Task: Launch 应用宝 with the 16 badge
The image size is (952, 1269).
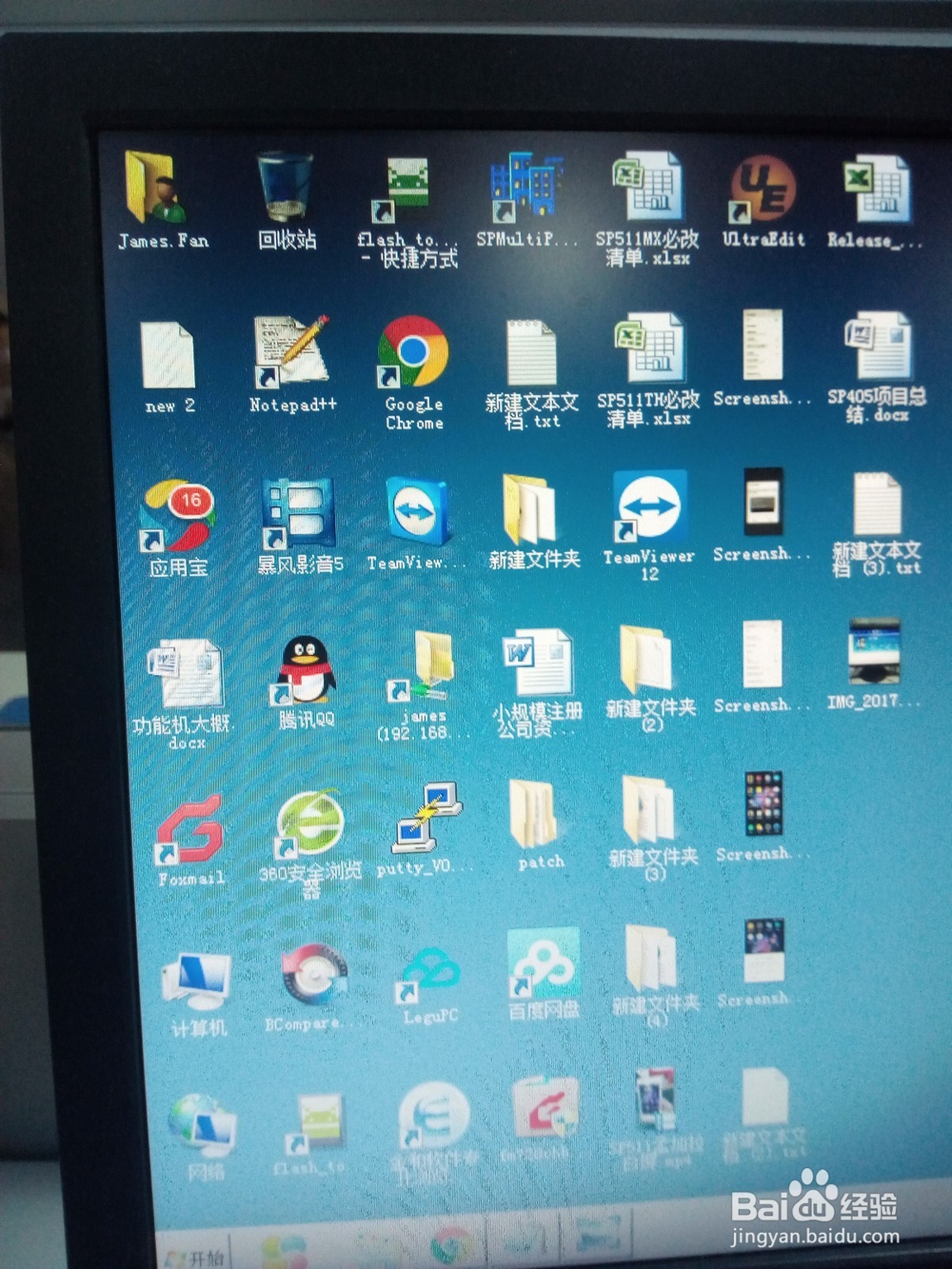Action: click(179, 528)
